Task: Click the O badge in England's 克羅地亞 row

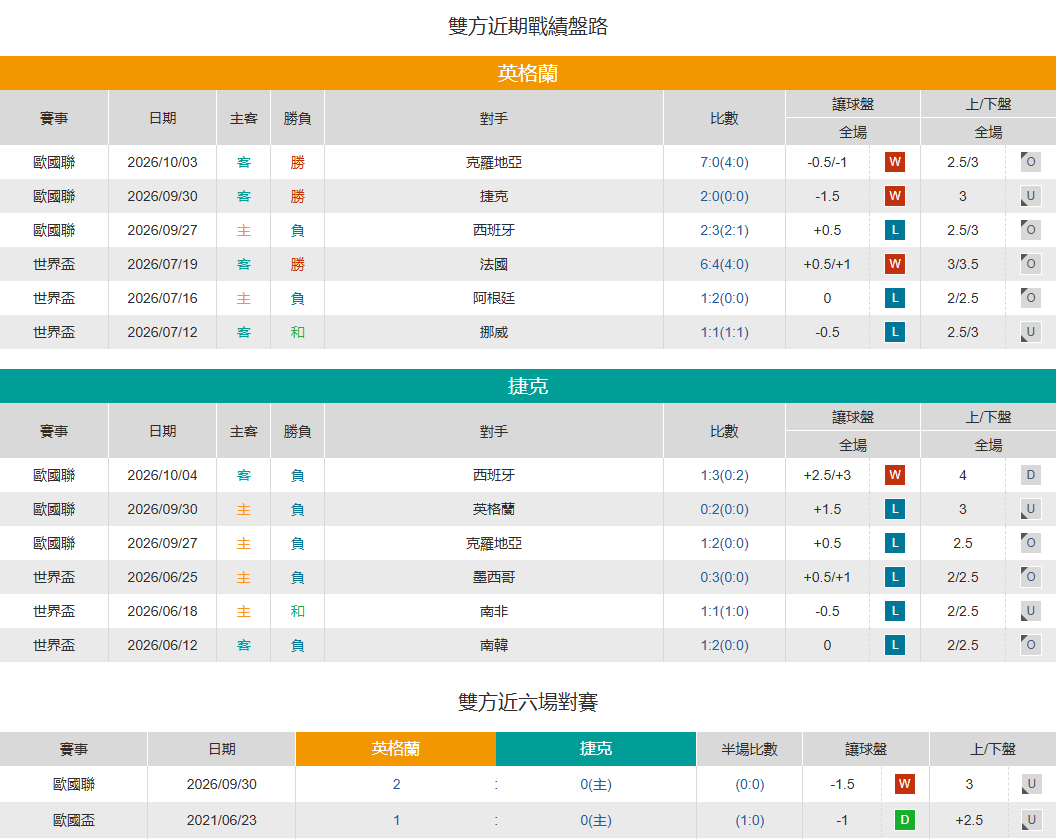Action: [1030, 162]
